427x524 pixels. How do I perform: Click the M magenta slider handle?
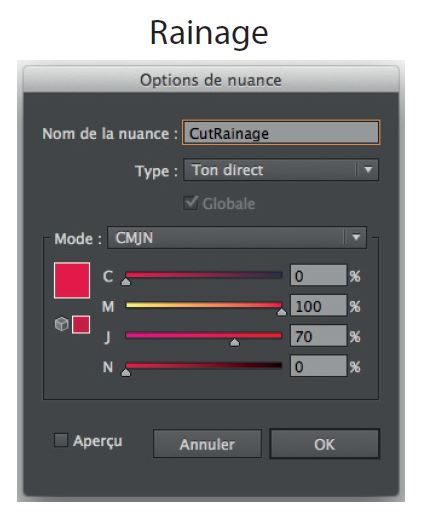point(282,312)
